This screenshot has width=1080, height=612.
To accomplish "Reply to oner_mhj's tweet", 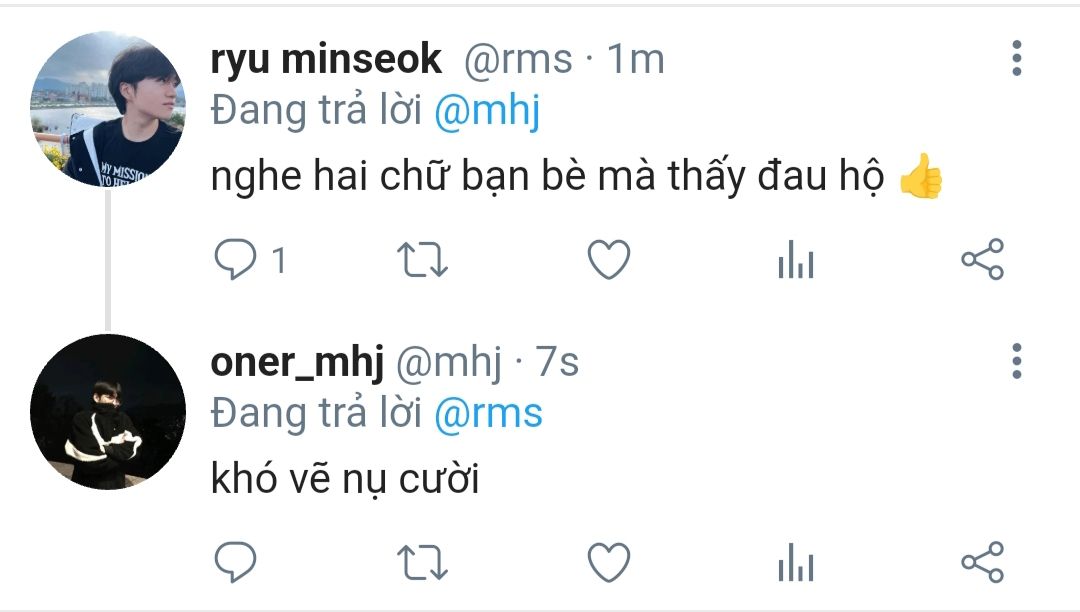I will click(x=237, y=562).
